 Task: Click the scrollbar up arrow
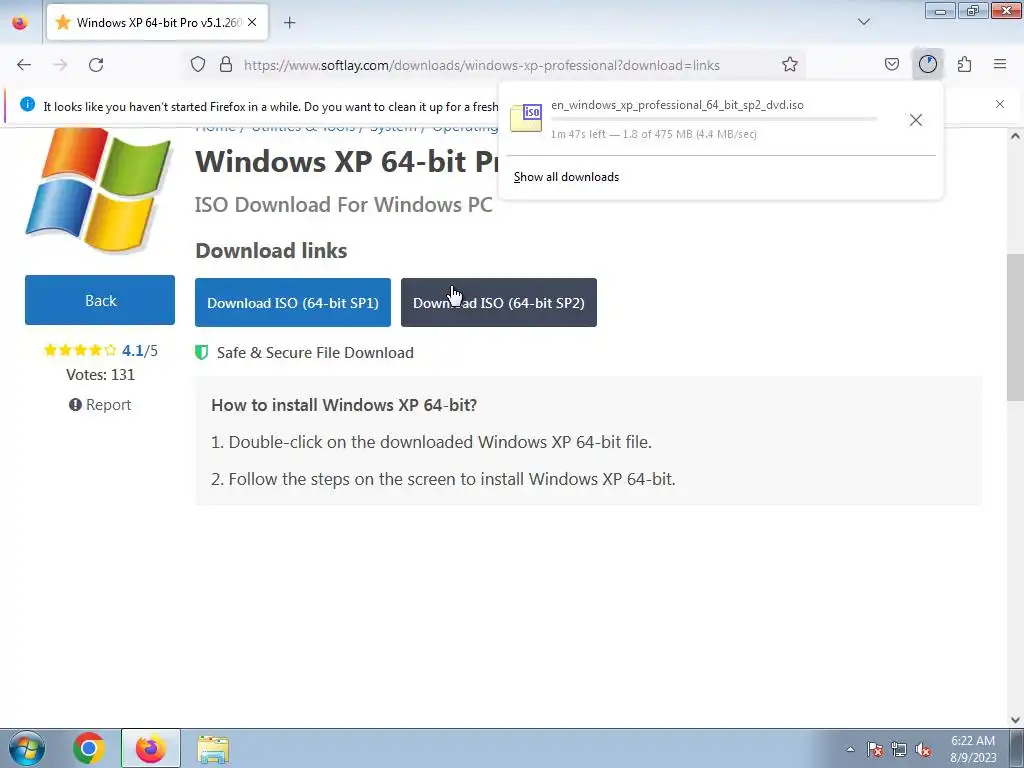(x=1016, y=136)
